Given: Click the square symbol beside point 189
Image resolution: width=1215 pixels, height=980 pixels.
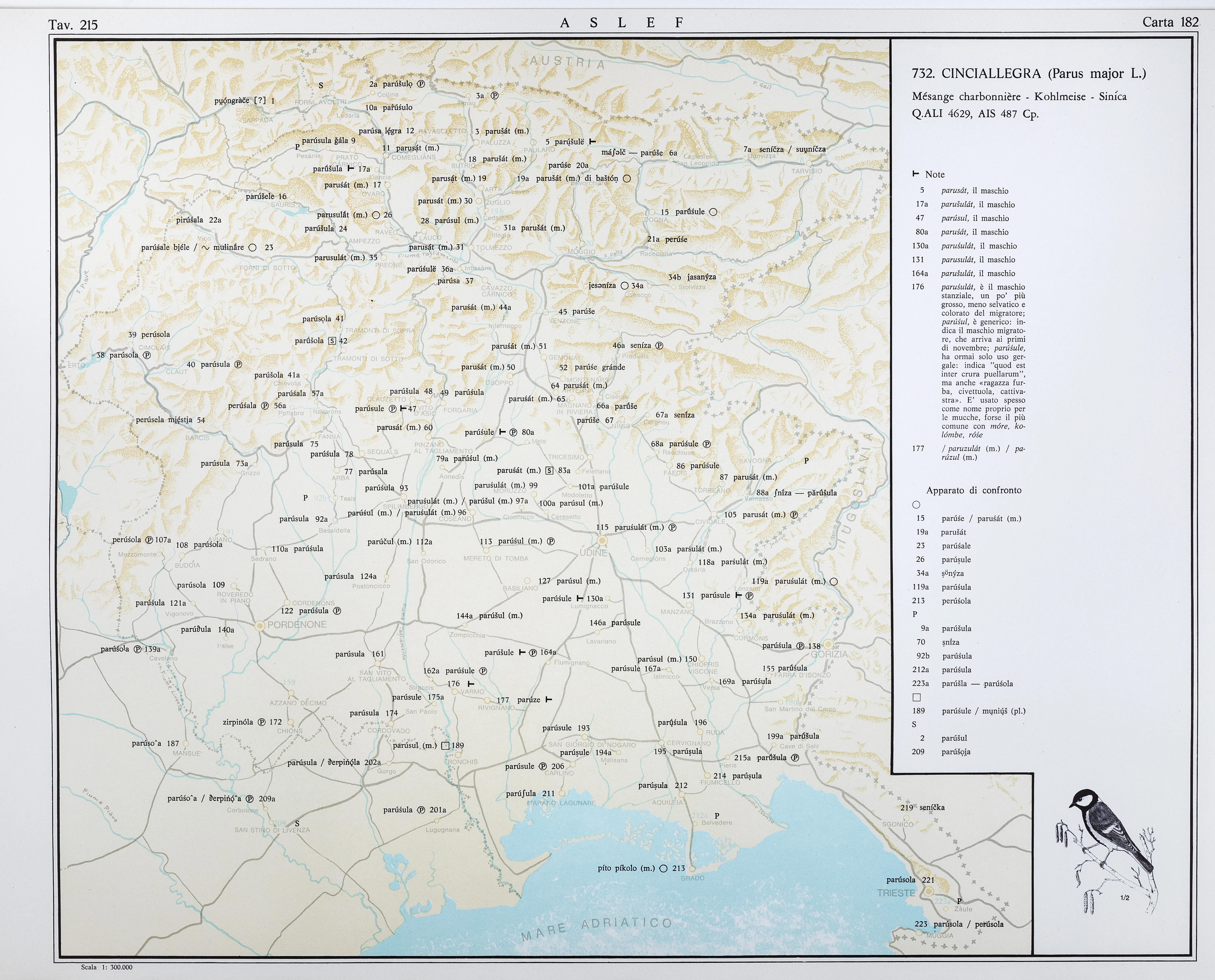Looking at the screenshot, I should [445, 746].
